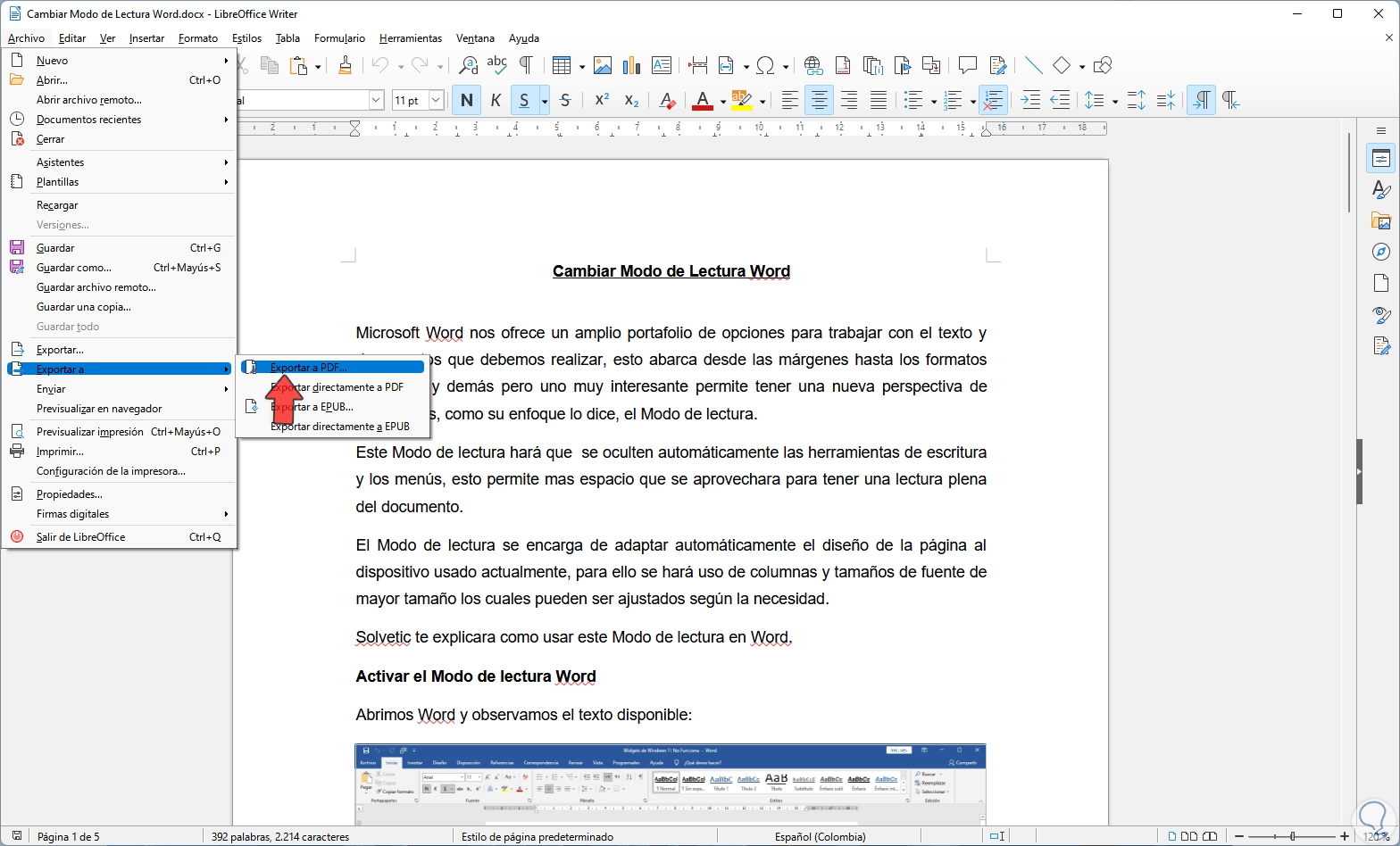Open the sidebar Properties panel
This screenshot has height=846, width=1400.
1381,159
